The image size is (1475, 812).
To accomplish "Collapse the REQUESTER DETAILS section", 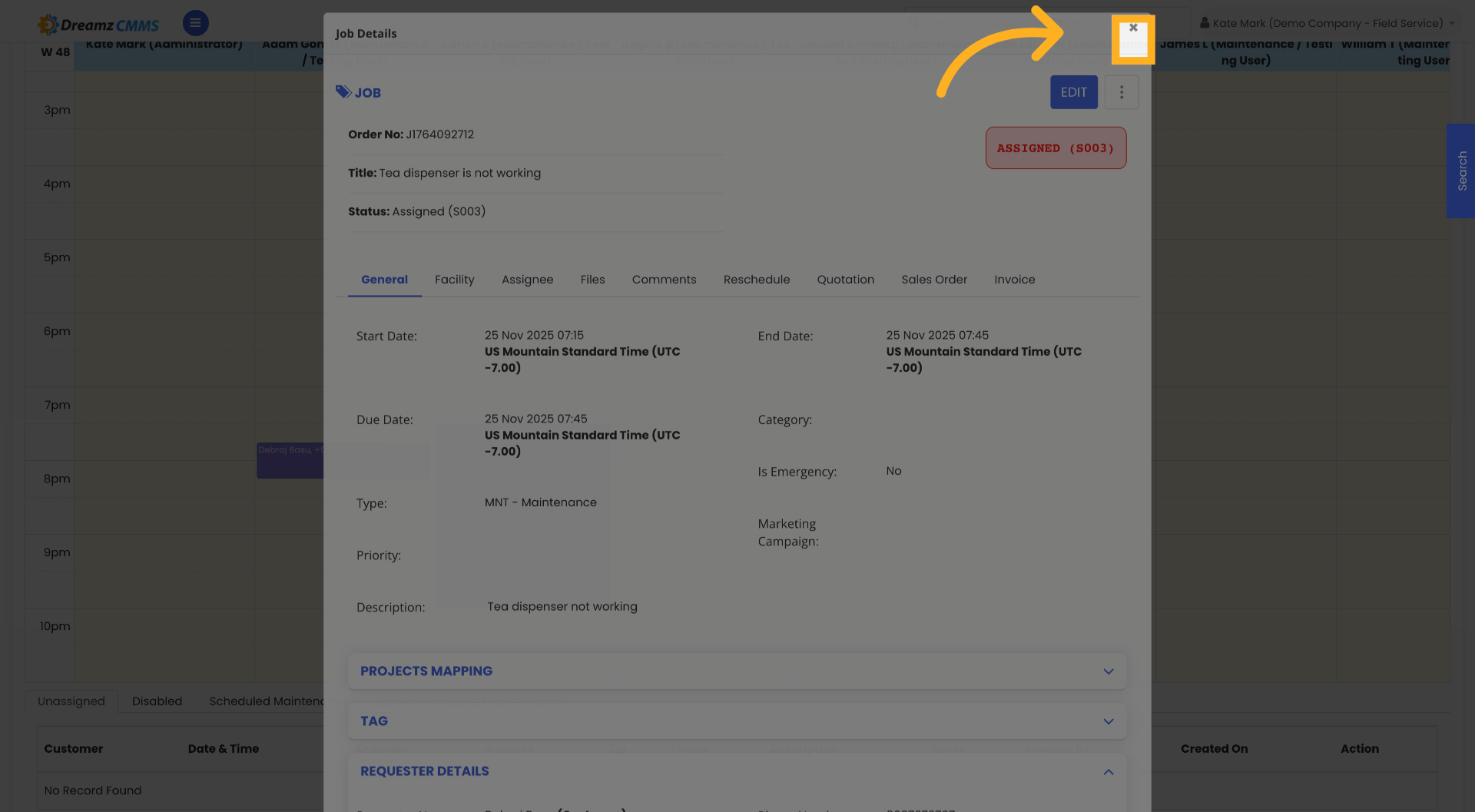I will click(x=1109, y=771).
